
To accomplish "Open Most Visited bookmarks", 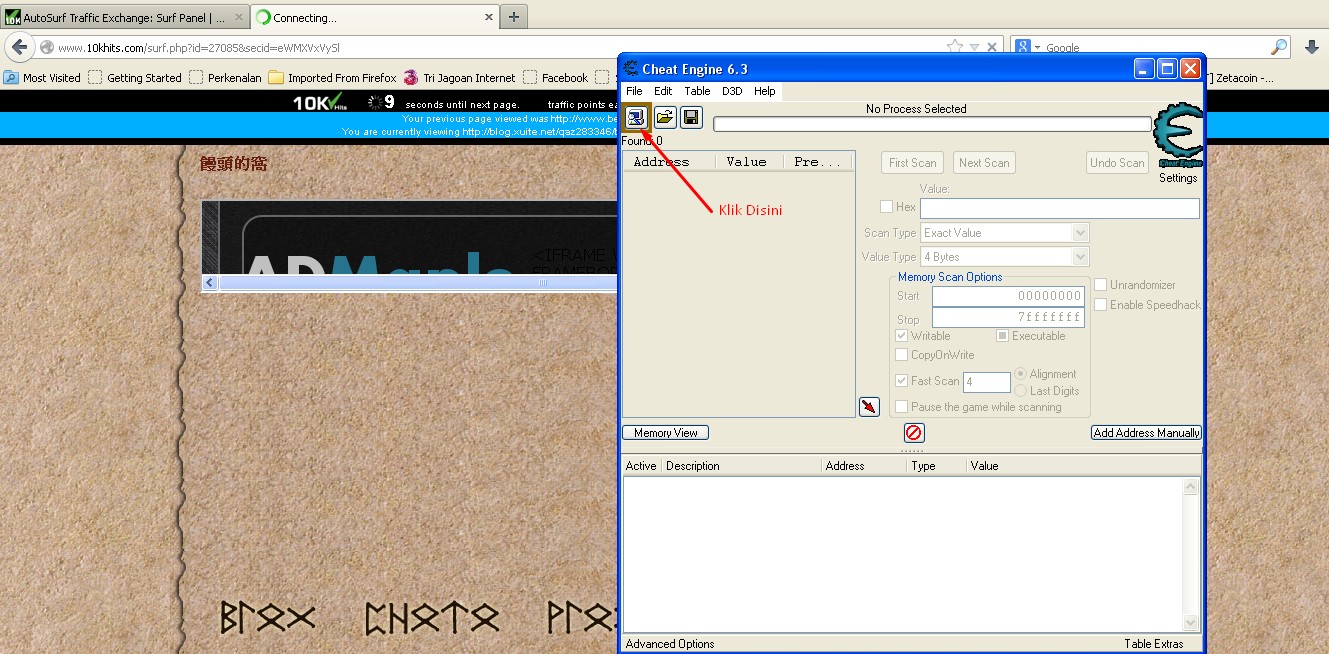I will (42, 78).
